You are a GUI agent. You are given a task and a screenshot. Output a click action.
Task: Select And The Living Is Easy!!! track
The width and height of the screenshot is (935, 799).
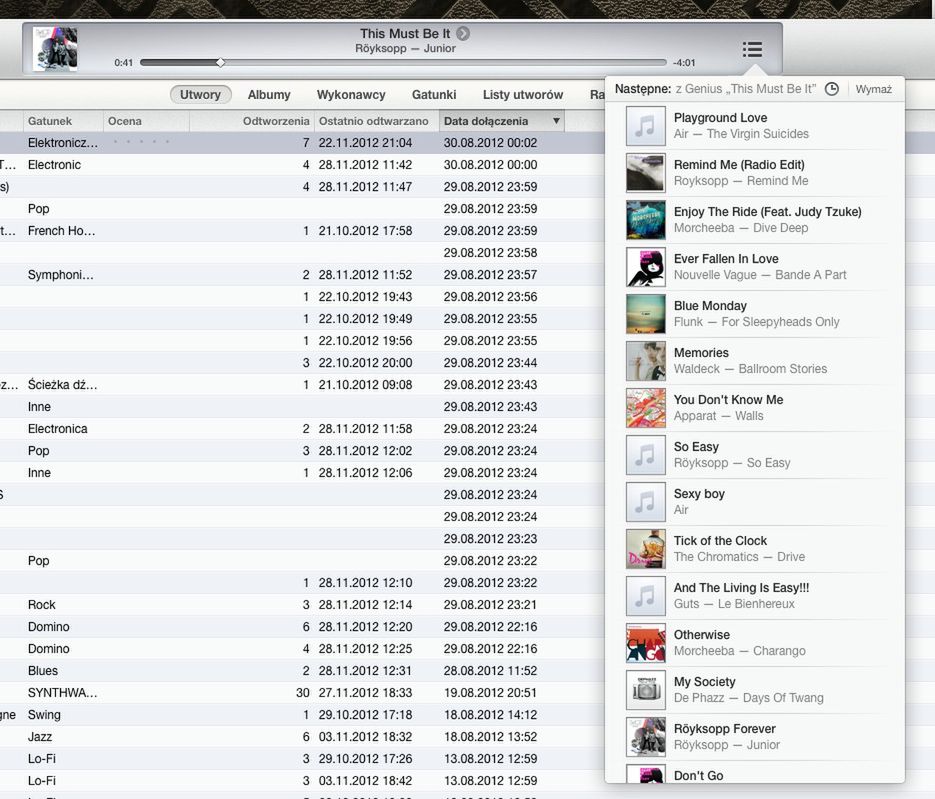[756, 596]
